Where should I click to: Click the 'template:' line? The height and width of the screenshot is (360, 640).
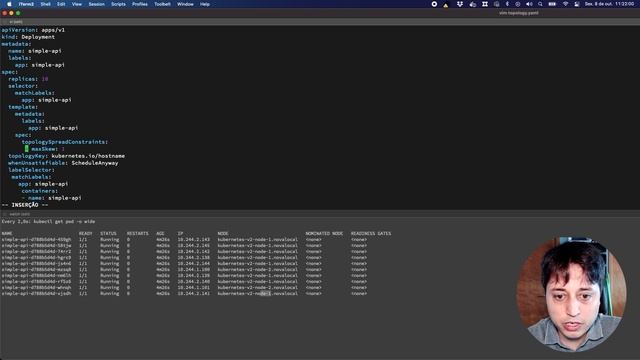point(23,107)
